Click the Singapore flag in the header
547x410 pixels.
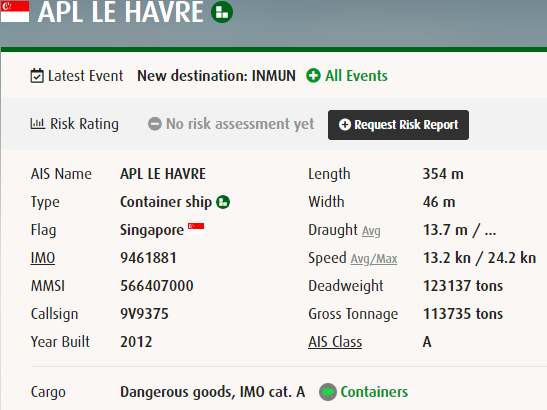click(x=15, y=11)
